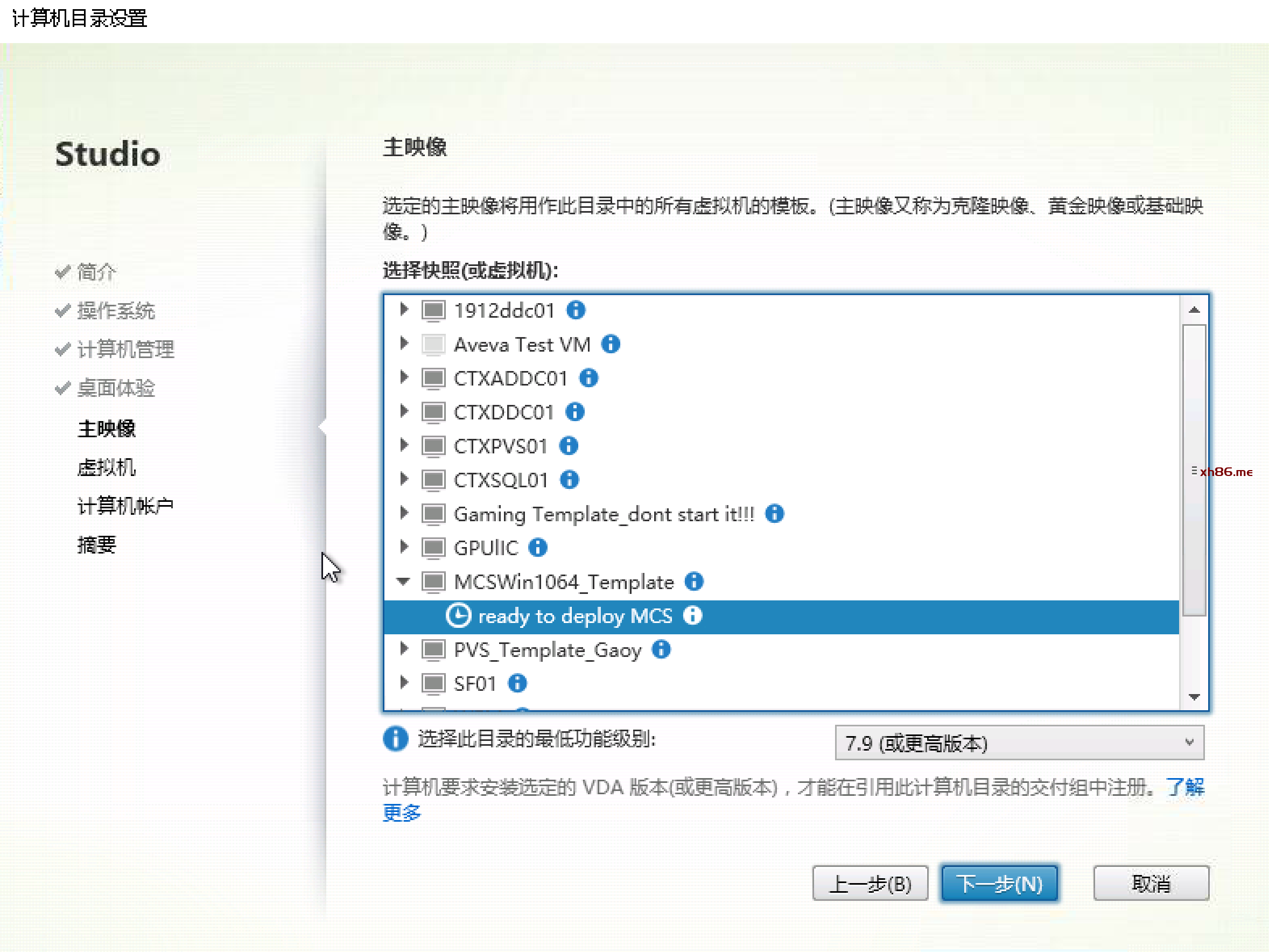Click the 下一步(N) button
The height and width of the screenshot is (952, 1269).
click(999, 883)
